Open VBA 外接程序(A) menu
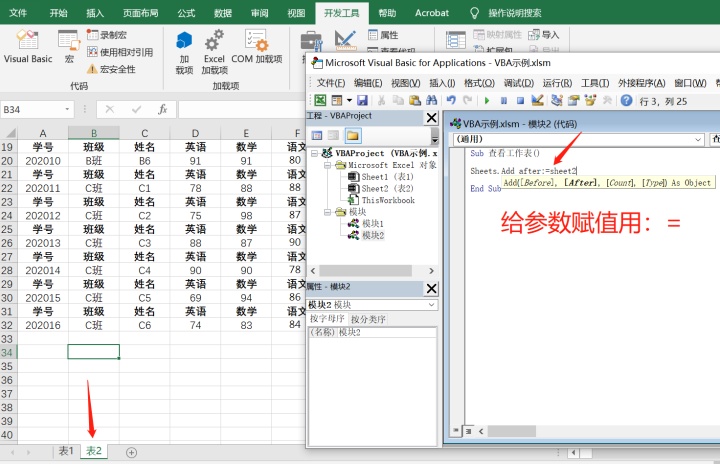 641,83
